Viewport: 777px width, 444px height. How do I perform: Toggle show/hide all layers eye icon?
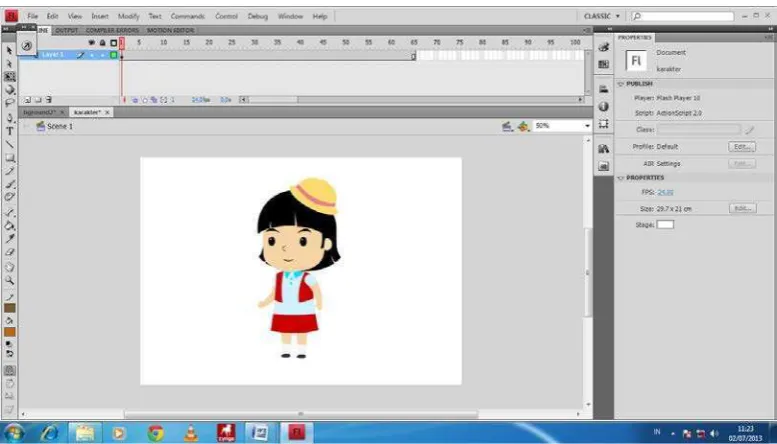coord(92,43)
